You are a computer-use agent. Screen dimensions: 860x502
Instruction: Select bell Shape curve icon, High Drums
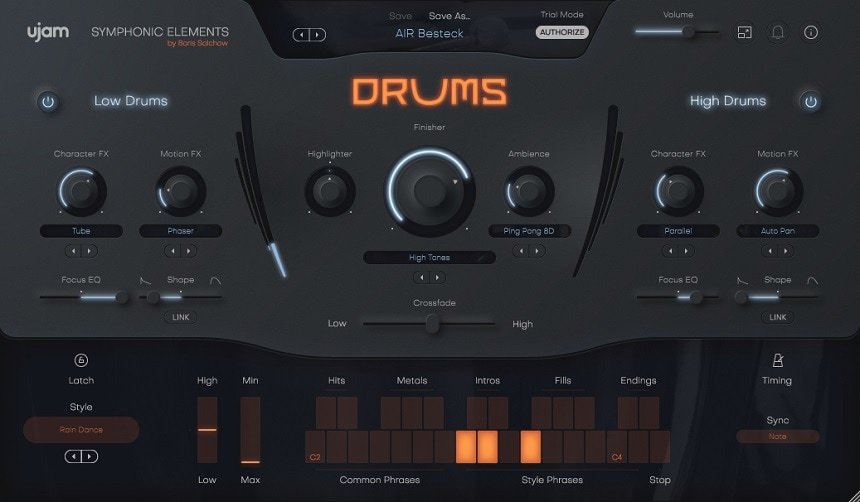812,280
